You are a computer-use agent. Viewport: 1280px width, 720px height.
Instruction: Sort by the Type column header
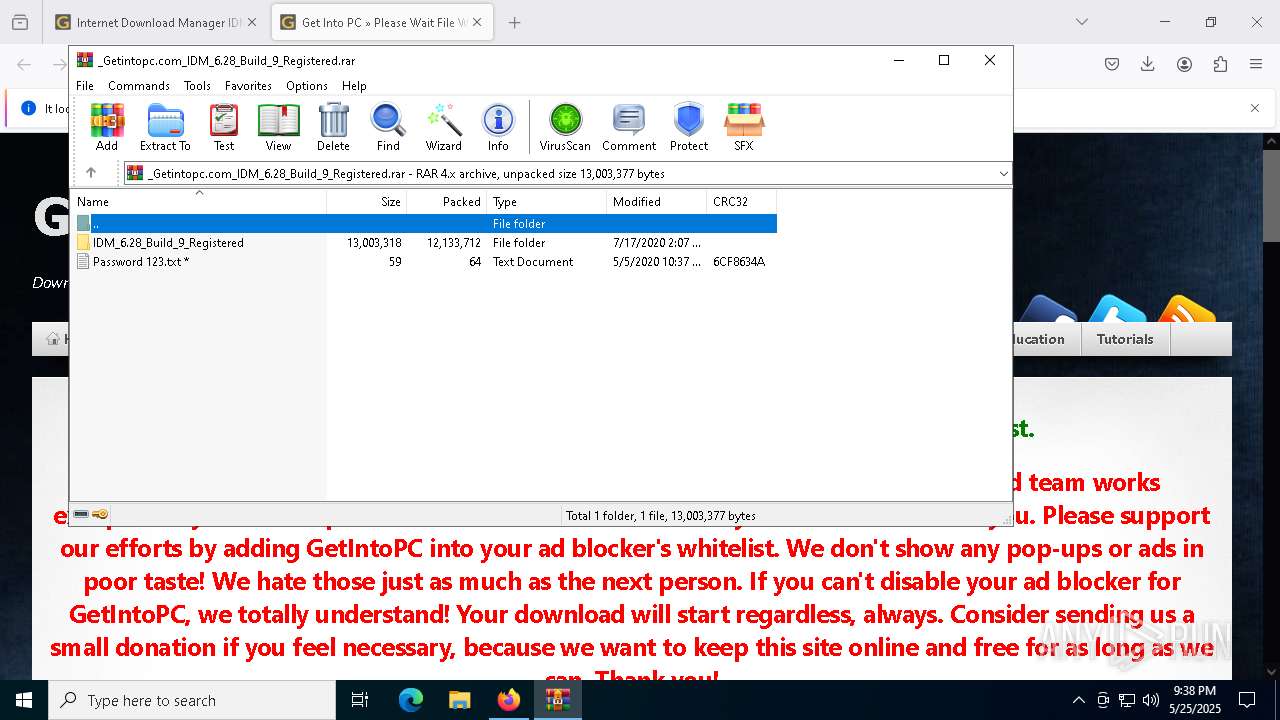coord(547,201)
